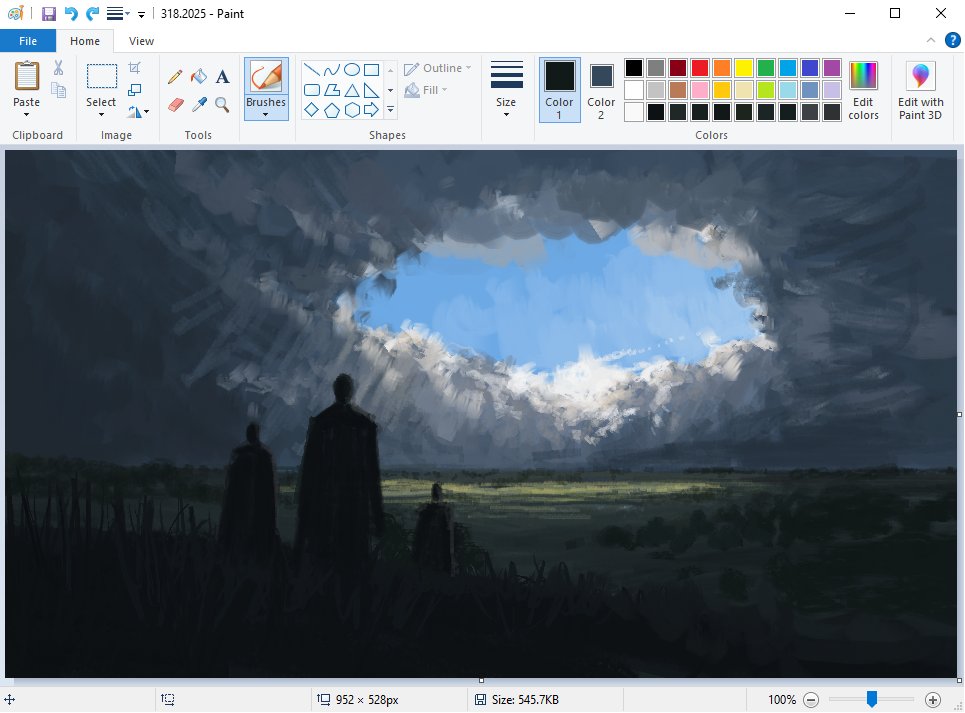The image size is (965, 713).
Task: Select the Color picker eyedropper
Action: click(x=199, y=105)
